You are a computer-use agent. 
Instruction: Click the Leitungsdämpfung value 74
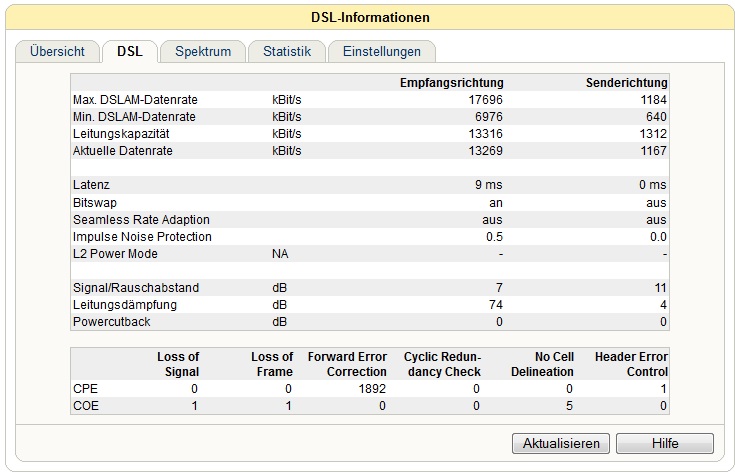pyautogui.click(x=495, y=305)
